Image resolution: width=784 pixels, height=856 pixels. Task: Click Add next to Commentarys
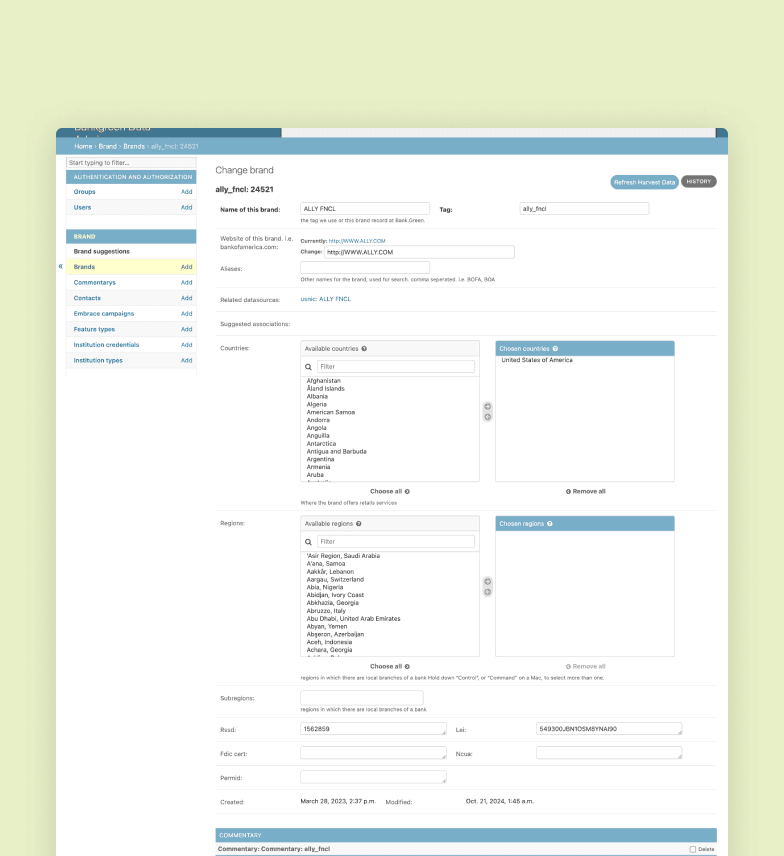187,283
